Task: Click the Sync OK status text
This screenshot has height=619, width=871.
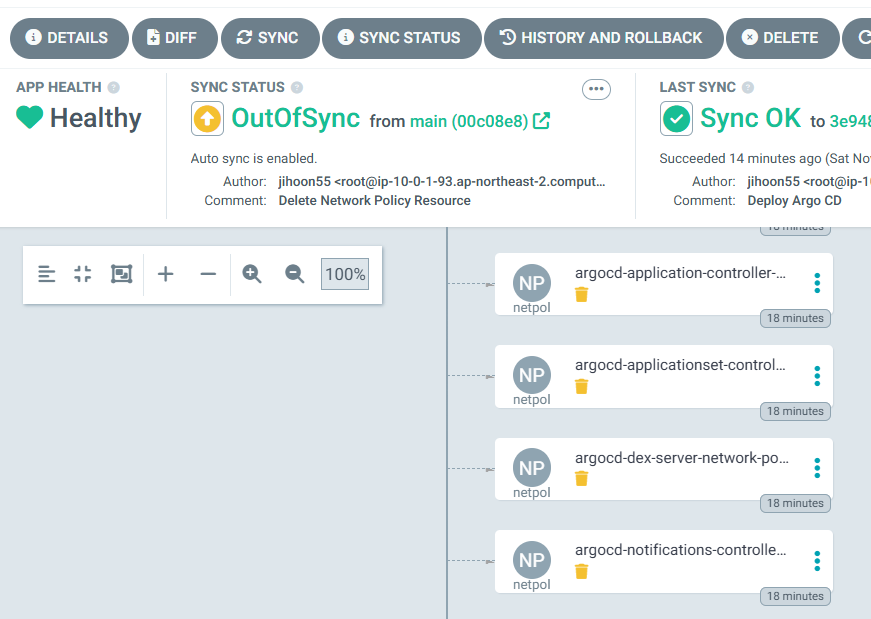Action: pyautogui.click(x=750, y=118)
